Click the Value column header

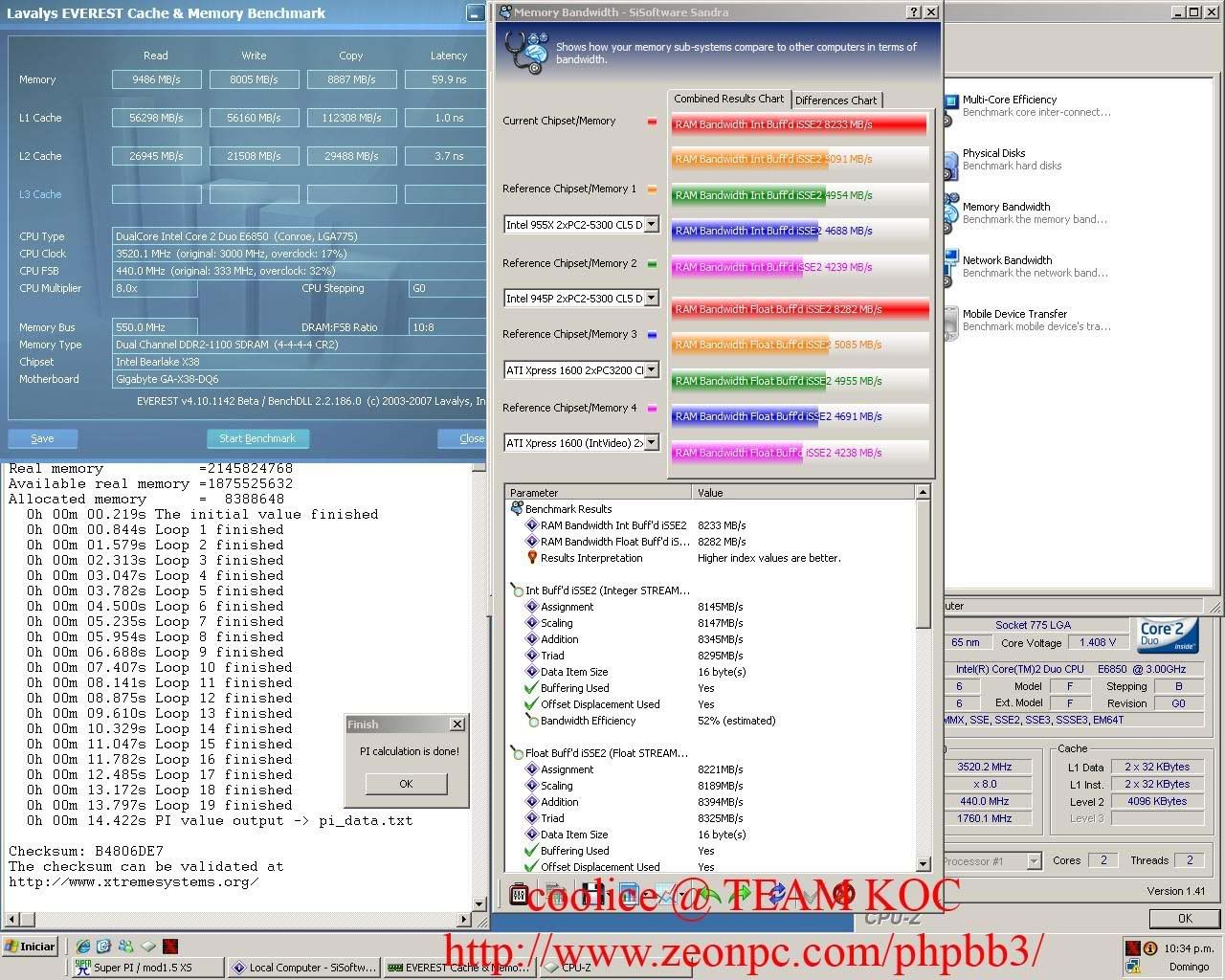coord(804,493)
